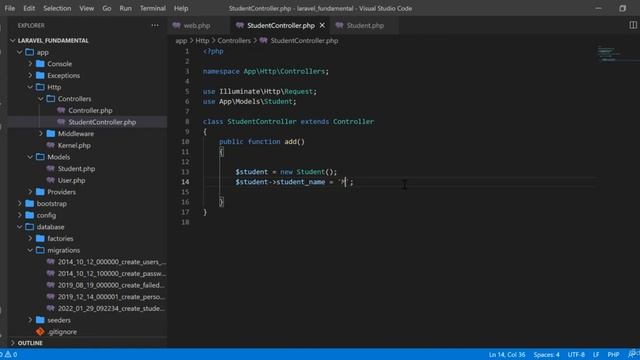Viewport: 640px width, 360px height.
Task: Open the Edit menu
Action: coord(29,8)
